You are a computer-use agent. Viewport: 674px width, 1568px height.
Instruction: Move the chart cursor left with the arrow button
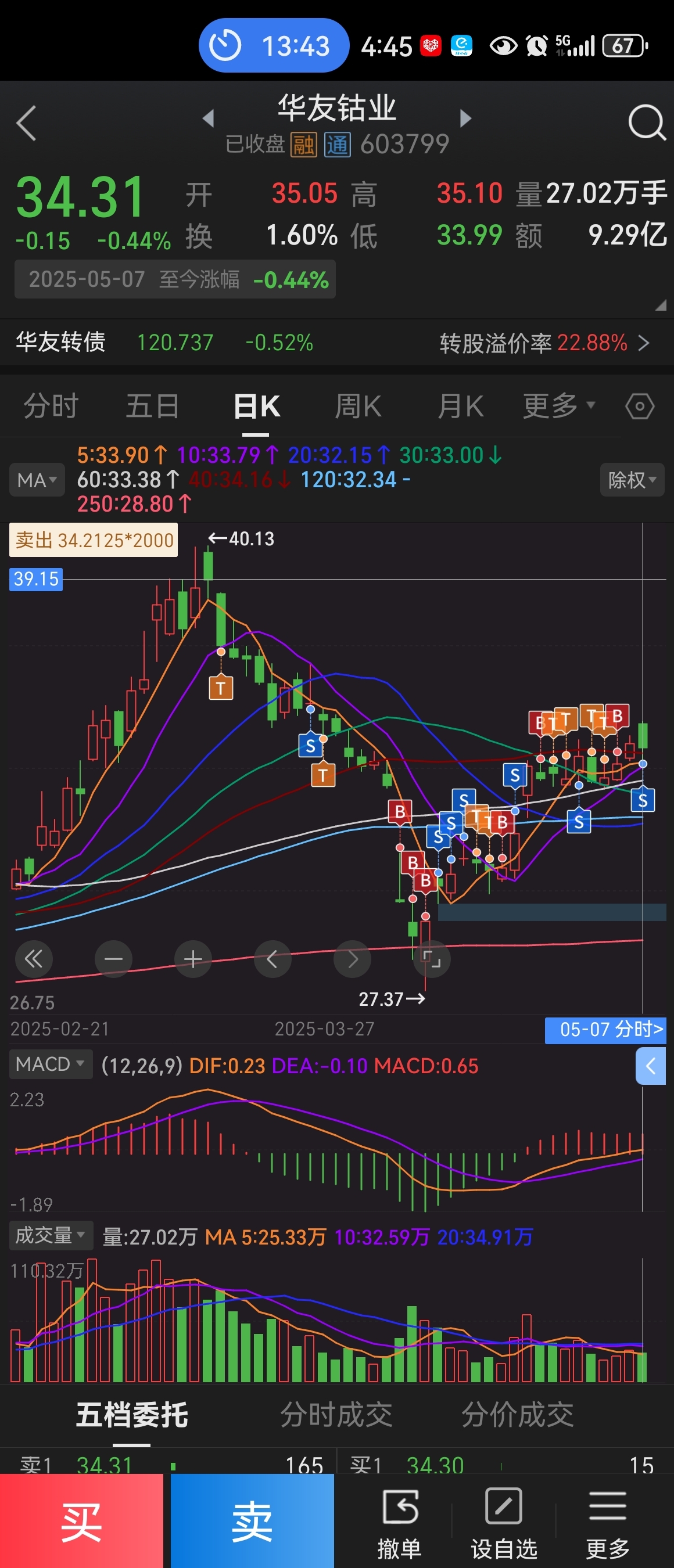click(272, 959)
